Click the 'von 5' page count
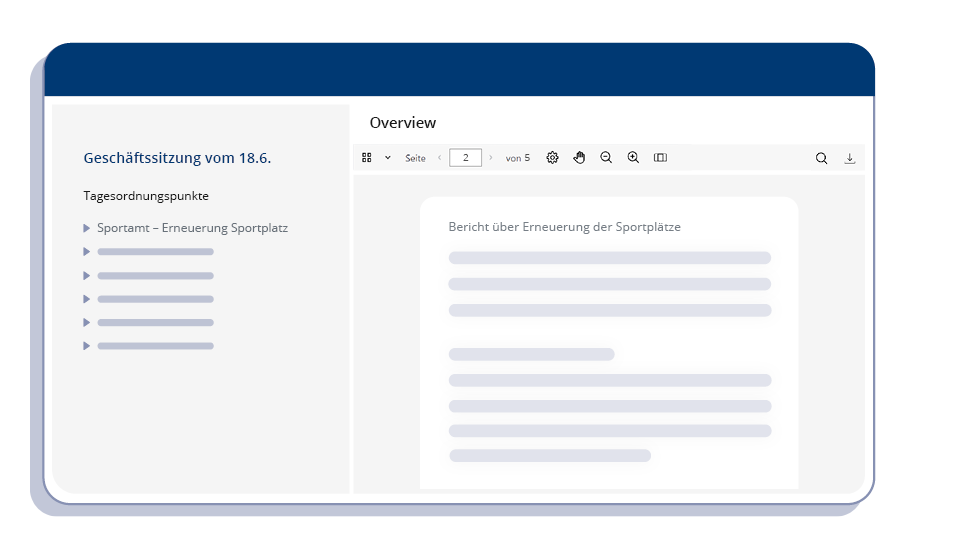 (x=518, y=158)
